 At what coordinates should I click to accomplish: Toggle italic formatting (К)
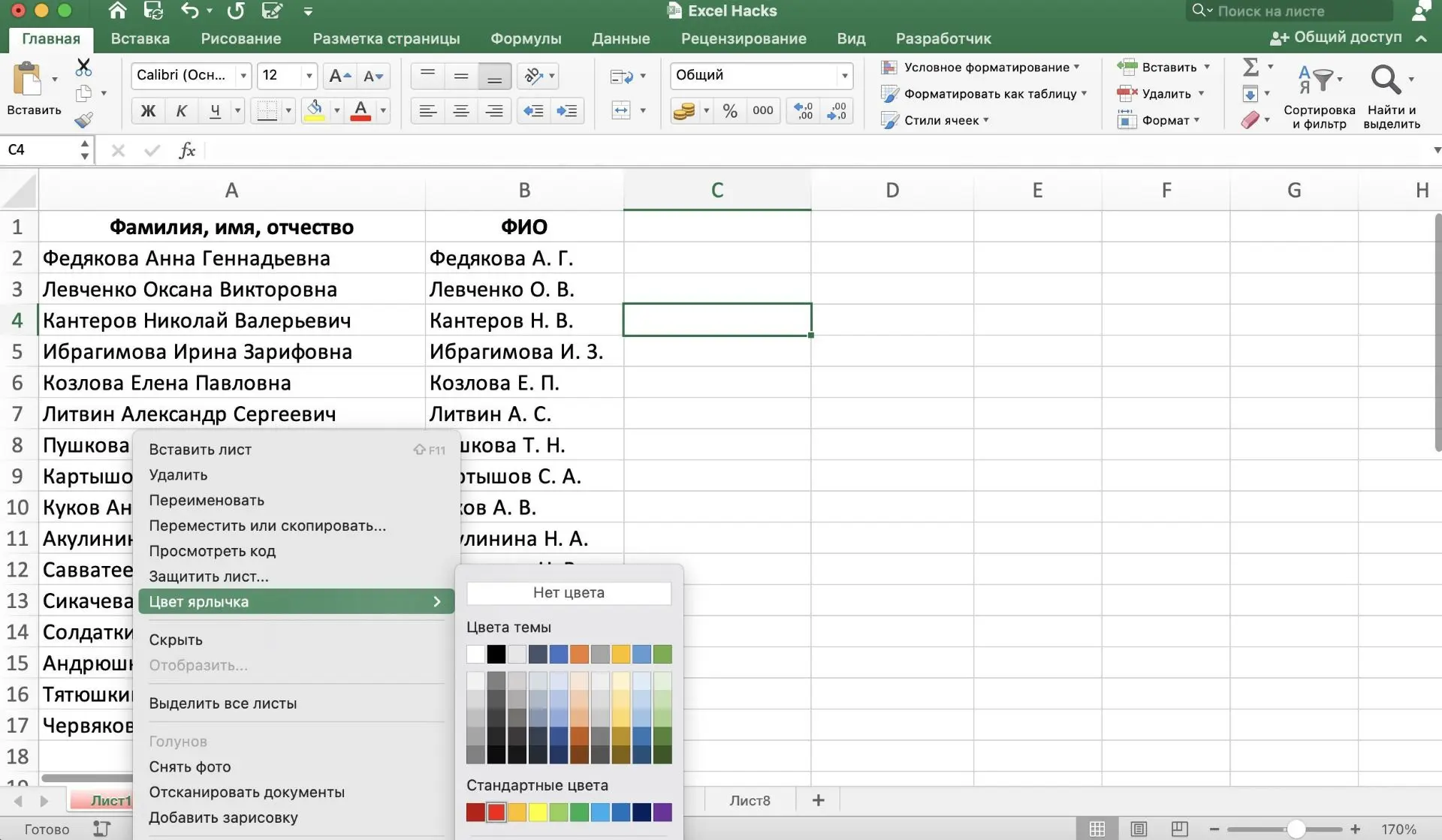click(181, 111)
